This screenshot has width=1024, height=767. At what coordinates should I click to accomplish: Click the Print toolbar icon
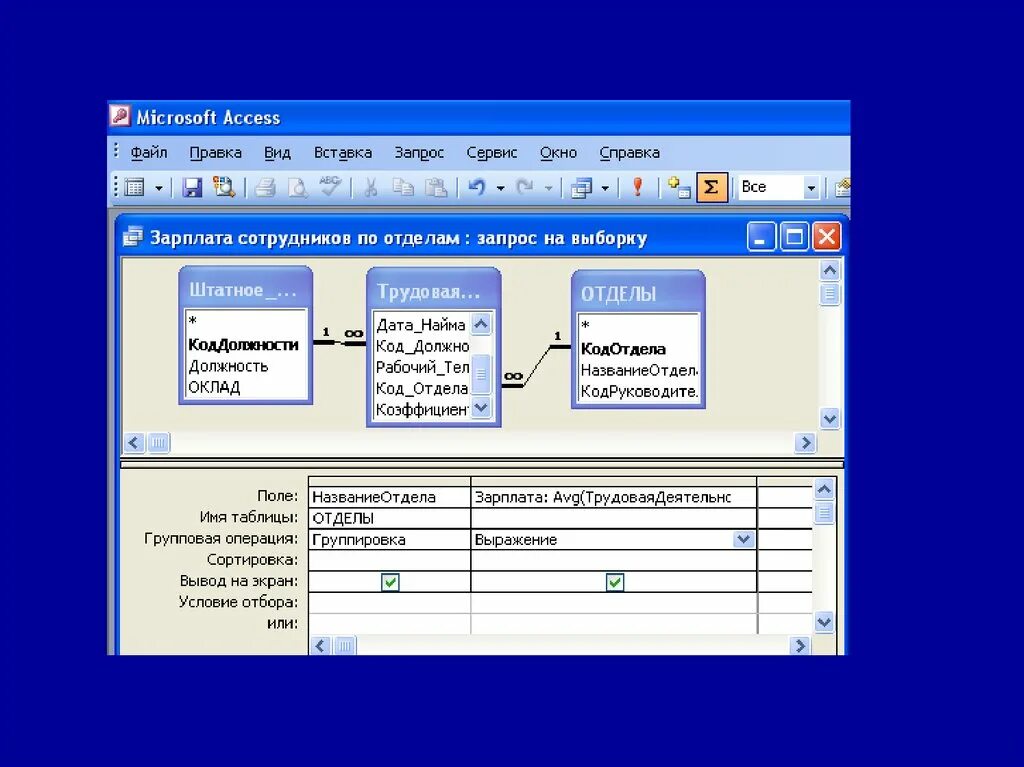(265, 188)
